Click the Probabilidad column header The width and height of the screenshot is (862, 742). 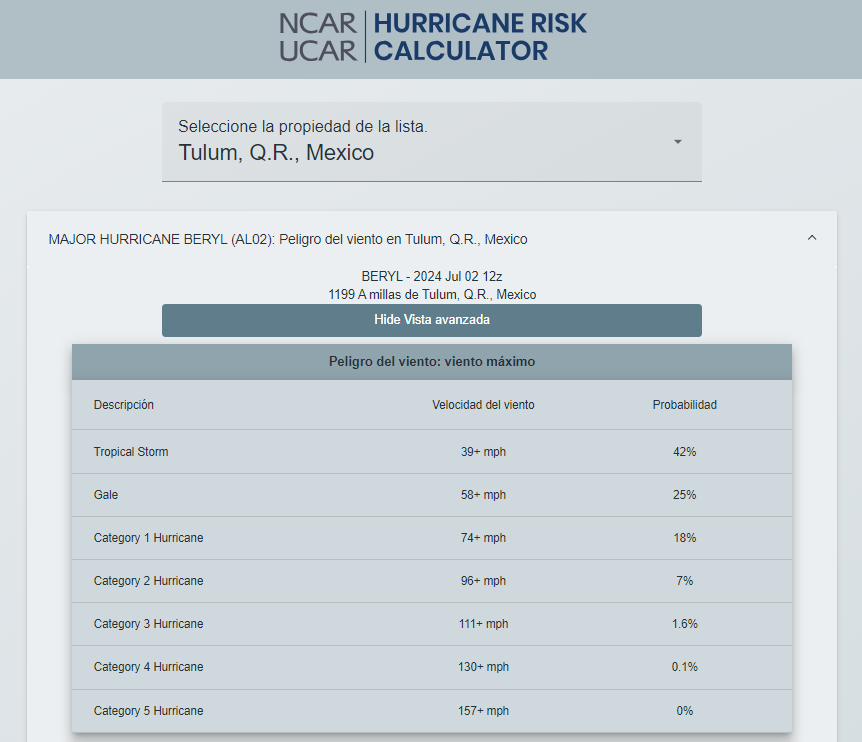[684, 405]
